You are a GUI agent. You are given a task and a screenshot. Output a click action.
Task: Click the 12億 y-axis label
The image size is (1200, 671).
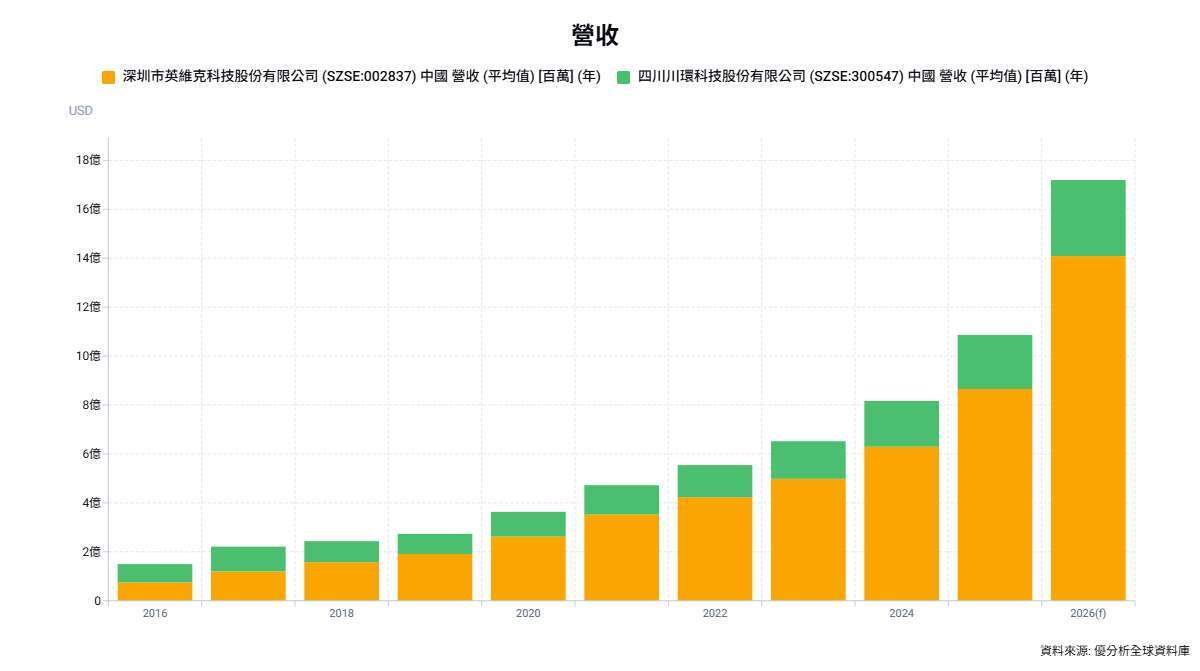[x=89, y=307]
